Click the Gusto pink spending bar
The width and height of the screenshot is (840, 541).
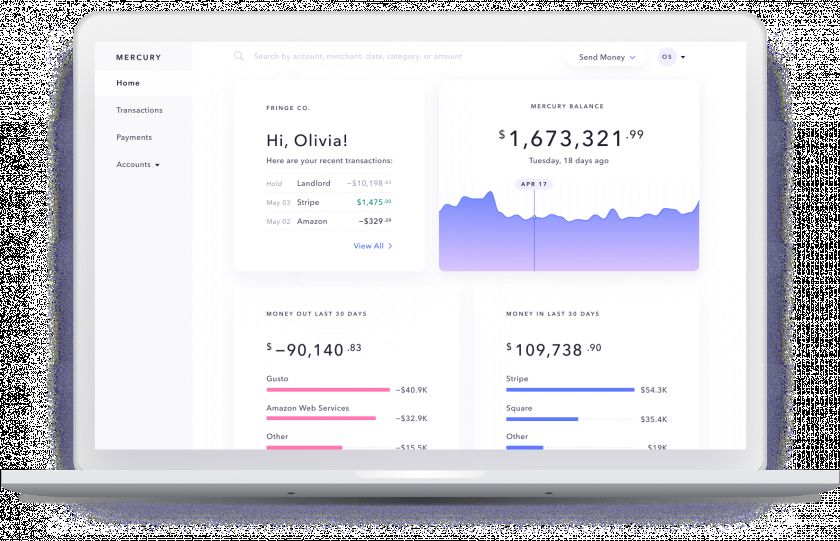[328, 390]
